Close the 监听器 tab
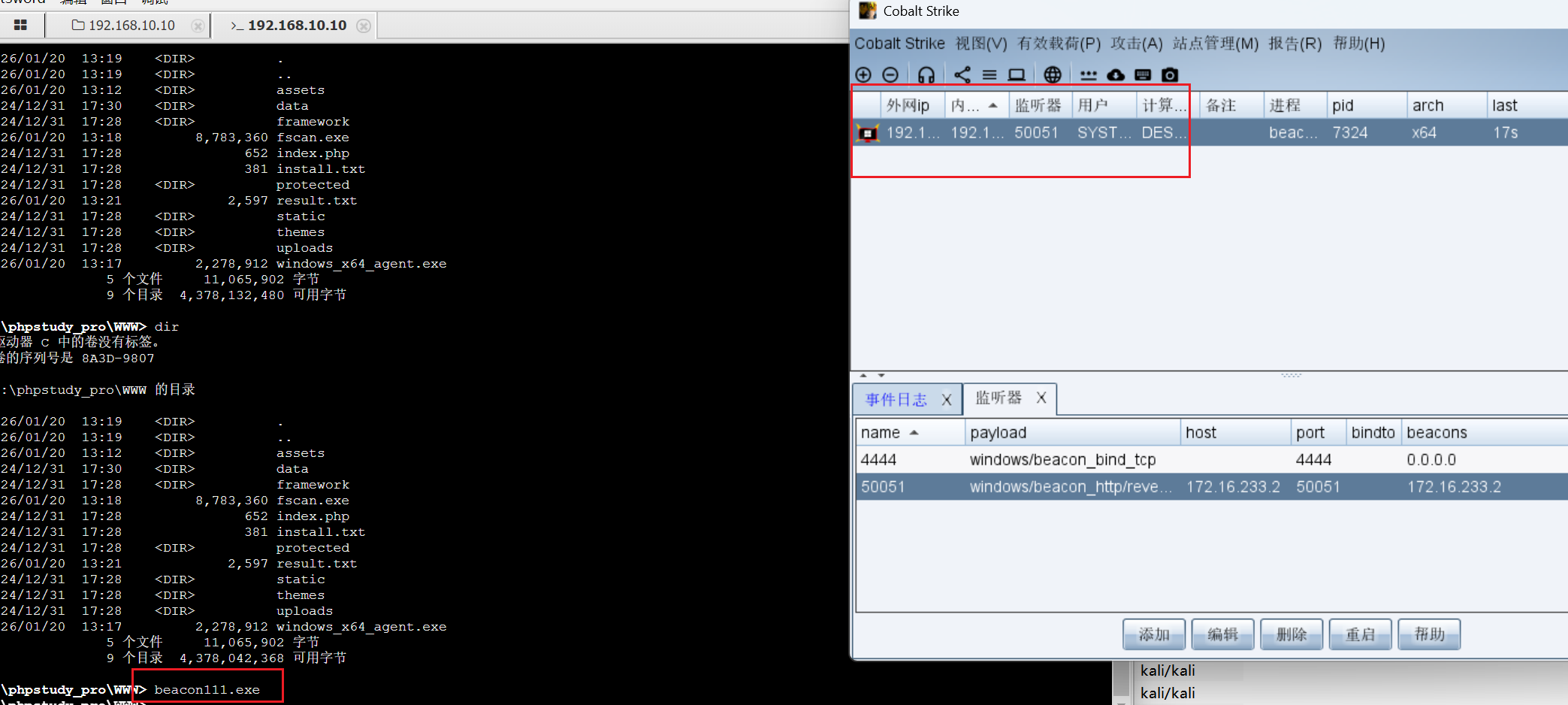Viewport: 1568px width, 705px height. 1041,398
